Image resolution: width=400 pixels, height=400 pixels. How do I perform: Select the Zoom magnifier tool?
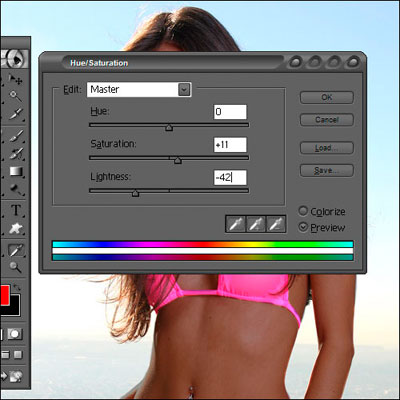point(15,267)
